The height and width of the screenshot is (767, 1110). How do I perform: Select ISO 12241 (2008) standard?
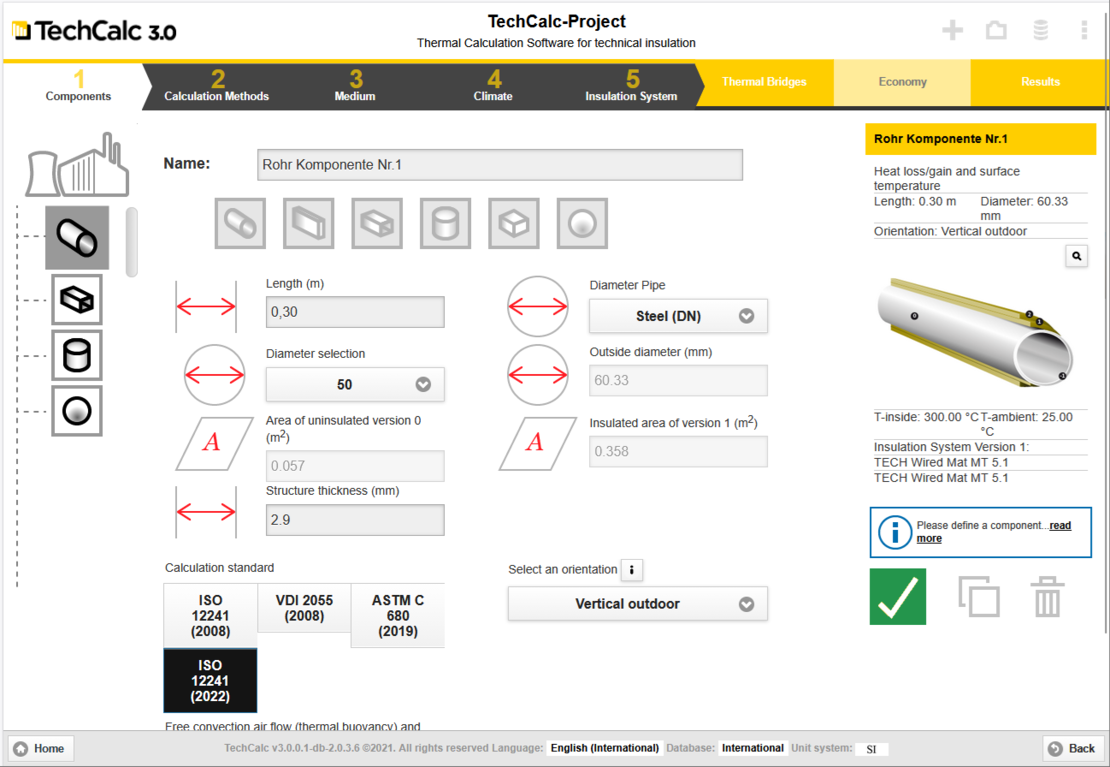click(210, 615)
